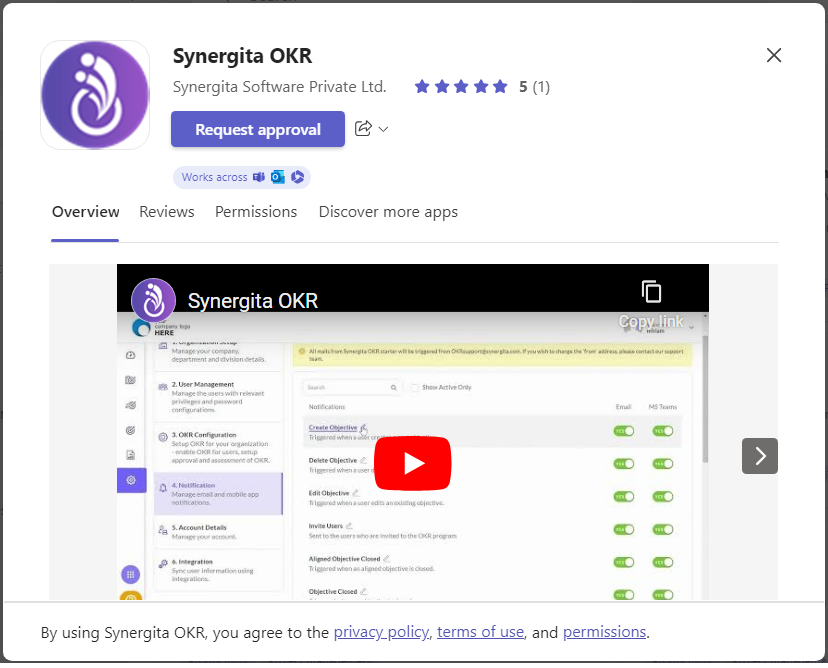Go to Discover more apps tab
828x668 pixels.
coord(388,212)
